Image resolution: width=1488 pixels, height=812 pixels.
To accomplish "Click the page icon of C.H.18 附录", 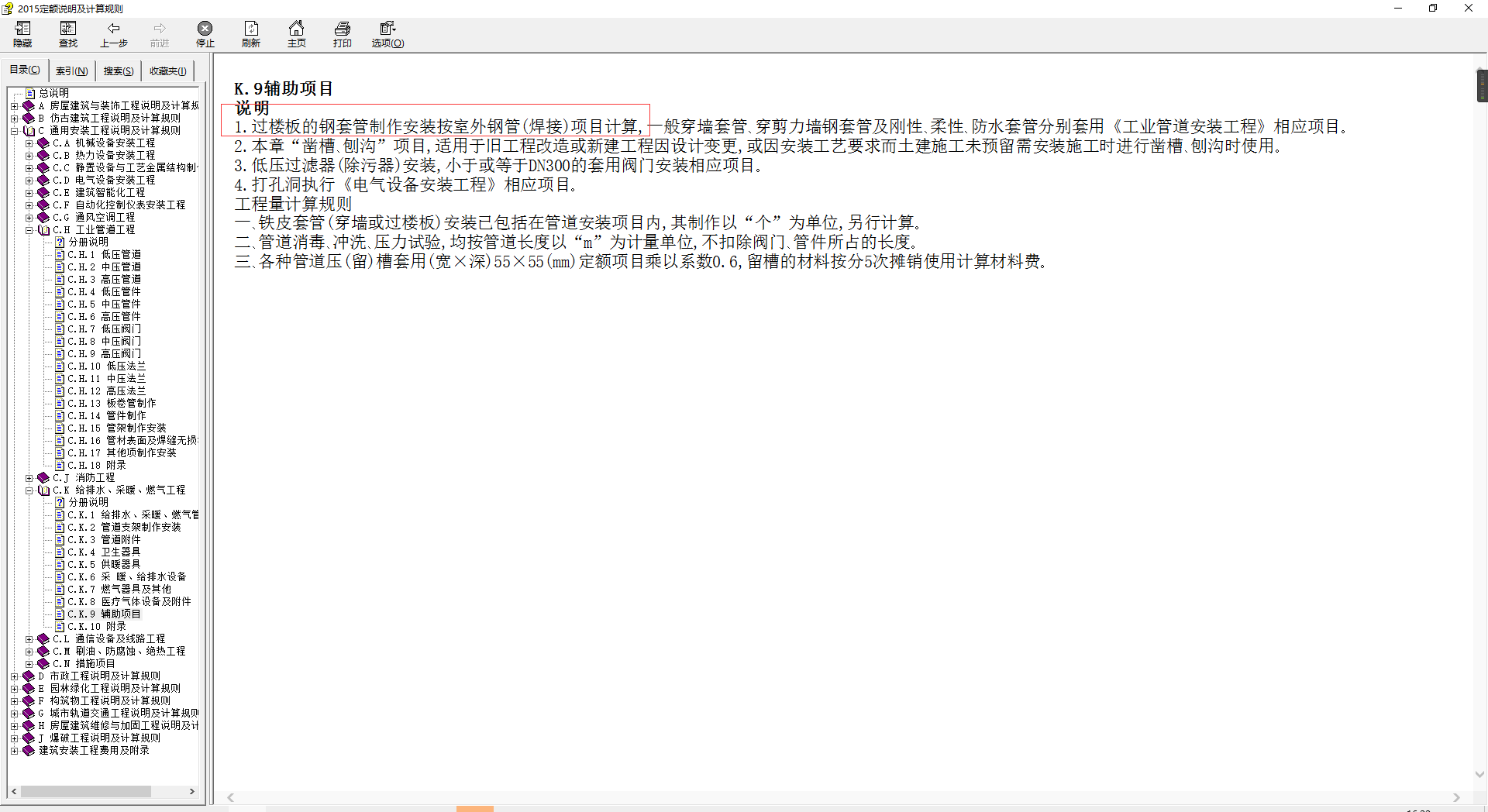I will (60, 465).
